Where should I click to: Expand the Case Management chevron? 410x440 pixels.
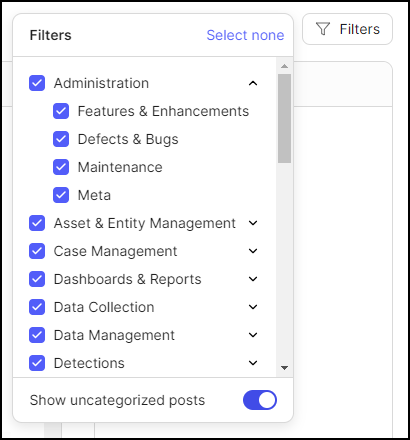[x=253, y=251]
